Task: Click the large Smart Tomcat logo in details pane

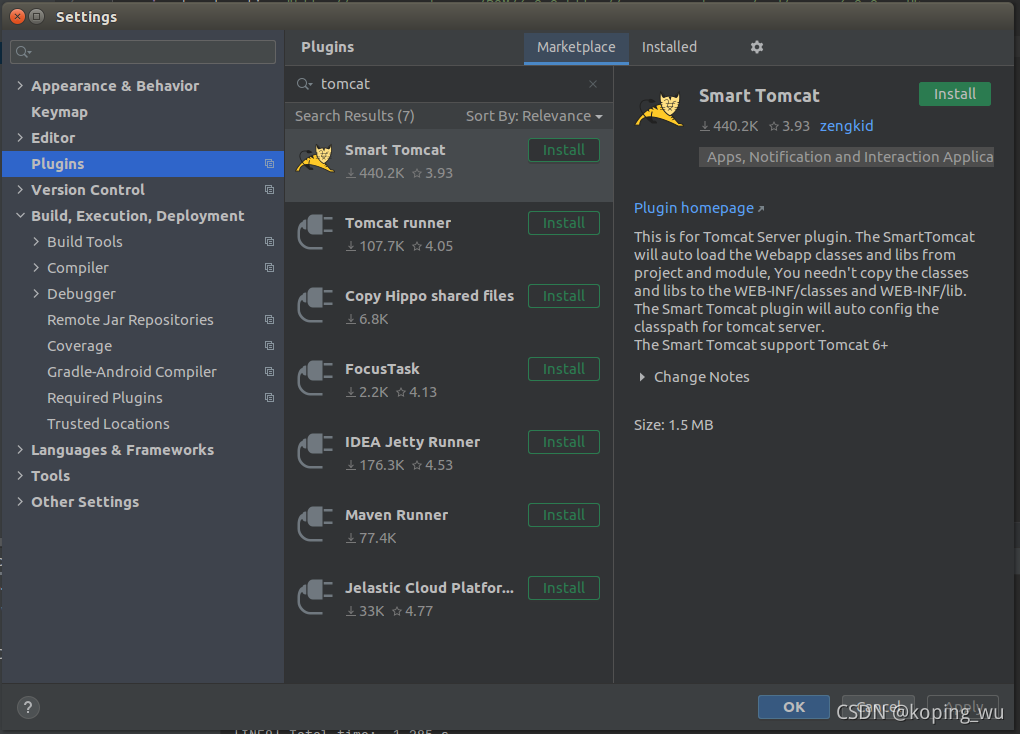Action: [x=660, y=109]
